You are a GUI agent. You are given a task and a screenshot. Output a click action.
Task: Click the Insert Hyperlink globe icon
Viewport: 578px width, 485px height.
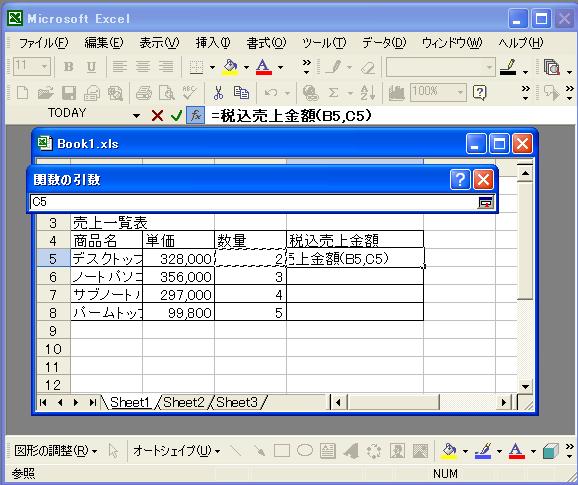tap(310, 93)
